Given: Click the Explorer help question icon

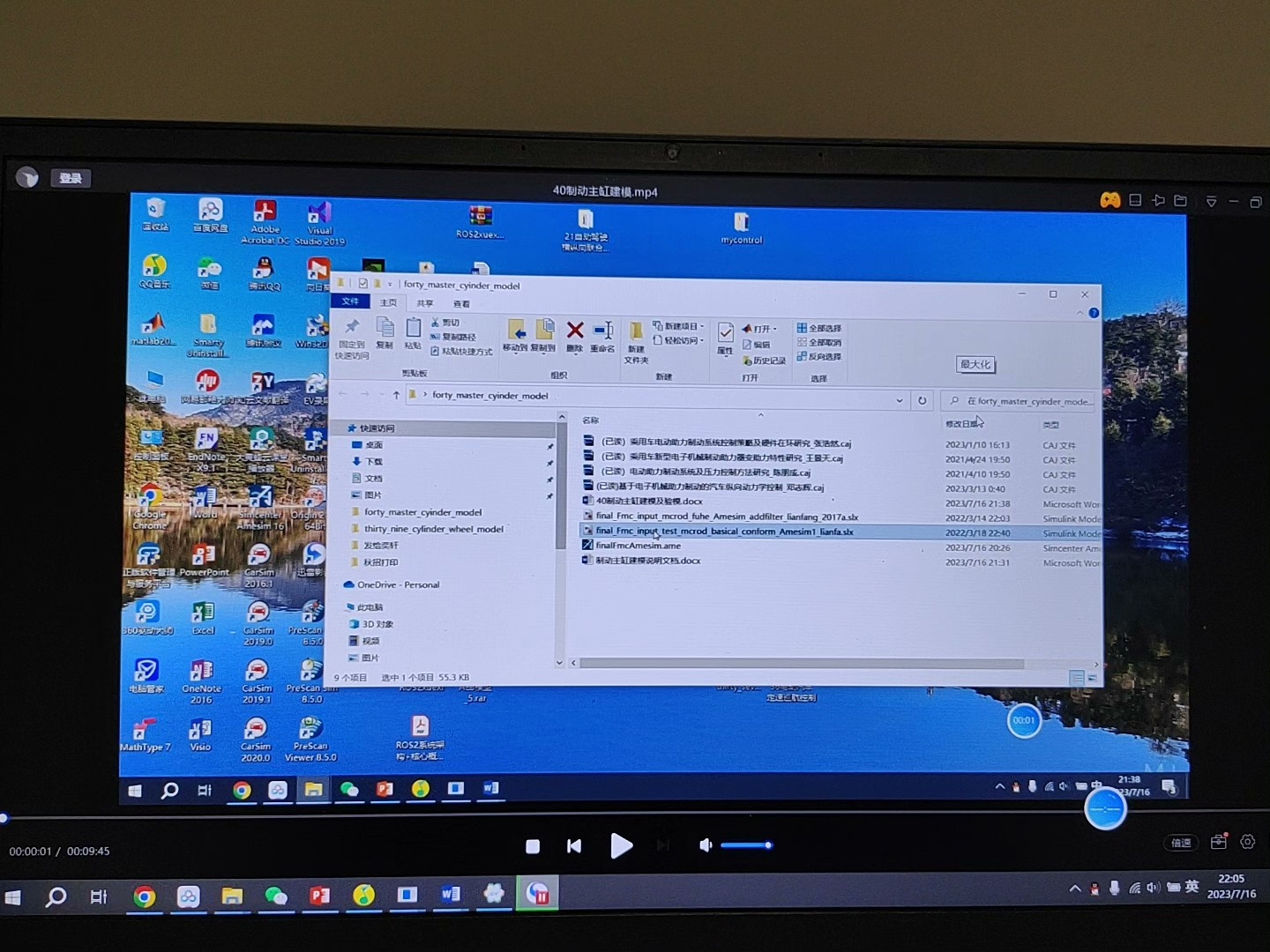Looking at the screenshot, I should point(1094,313).
